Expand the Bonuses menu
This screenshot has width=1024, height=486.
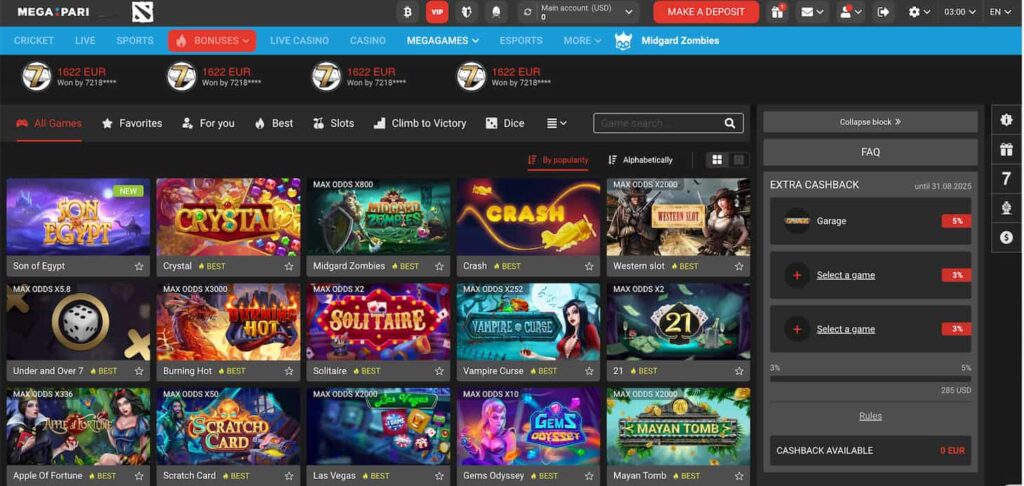[212, 40]
